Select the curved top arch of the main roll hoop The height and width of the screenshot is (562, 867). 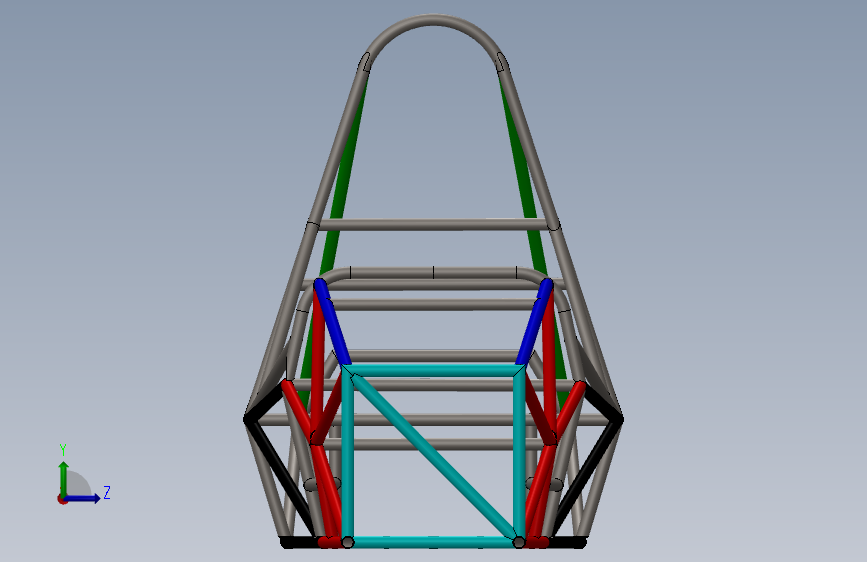tap(433, 21)
